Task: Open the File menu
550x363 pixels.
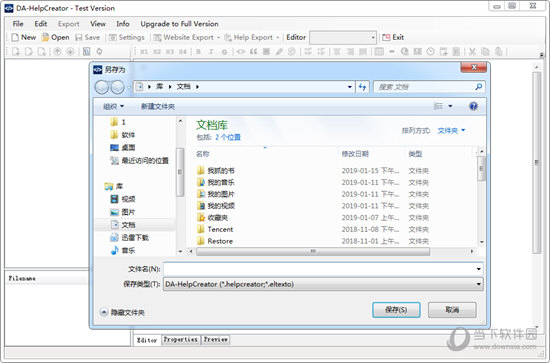Action: click(18, 24)
